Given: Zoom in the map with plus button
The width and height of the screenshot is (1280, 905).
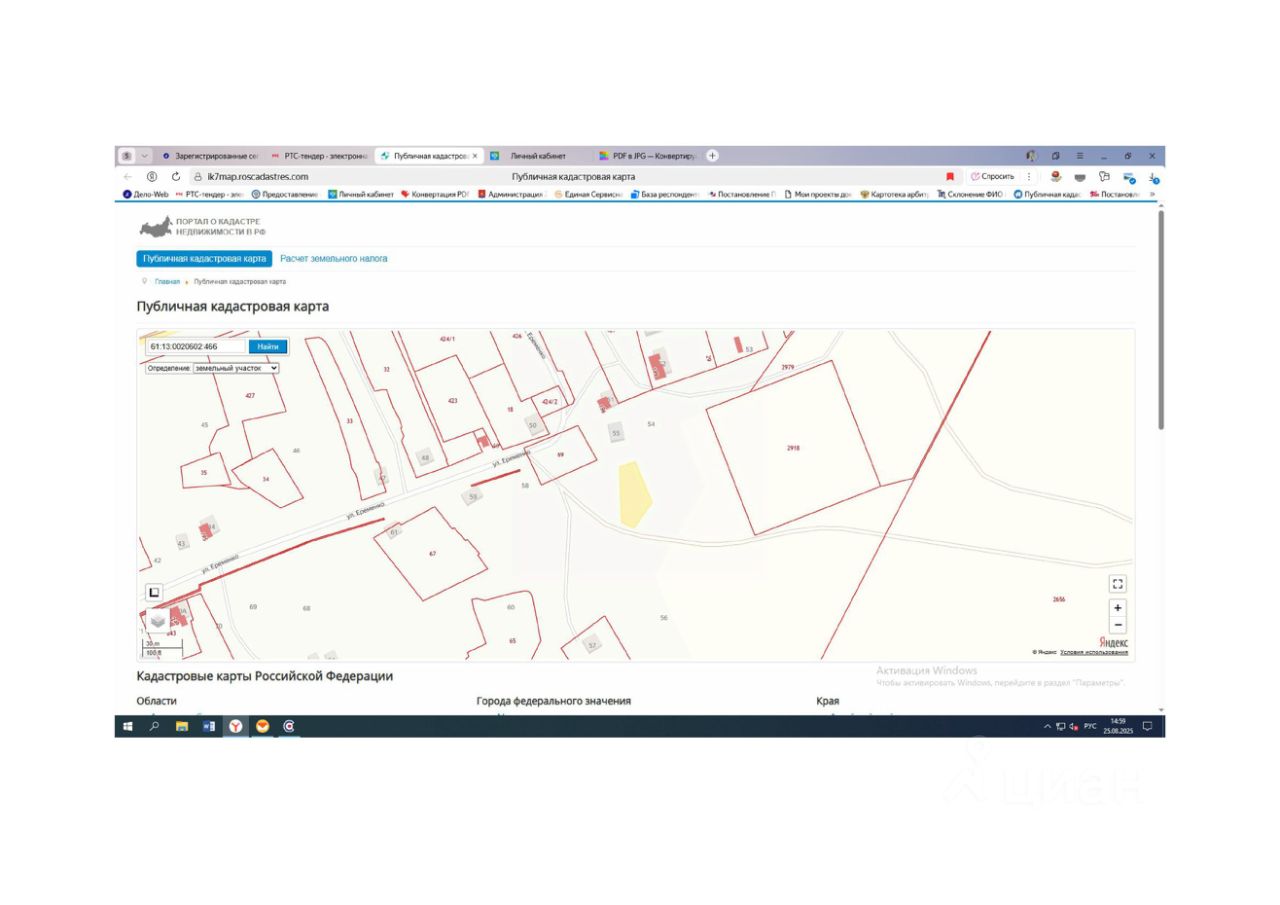Looking at the screenshot, I should click(x=1118, y=608).
